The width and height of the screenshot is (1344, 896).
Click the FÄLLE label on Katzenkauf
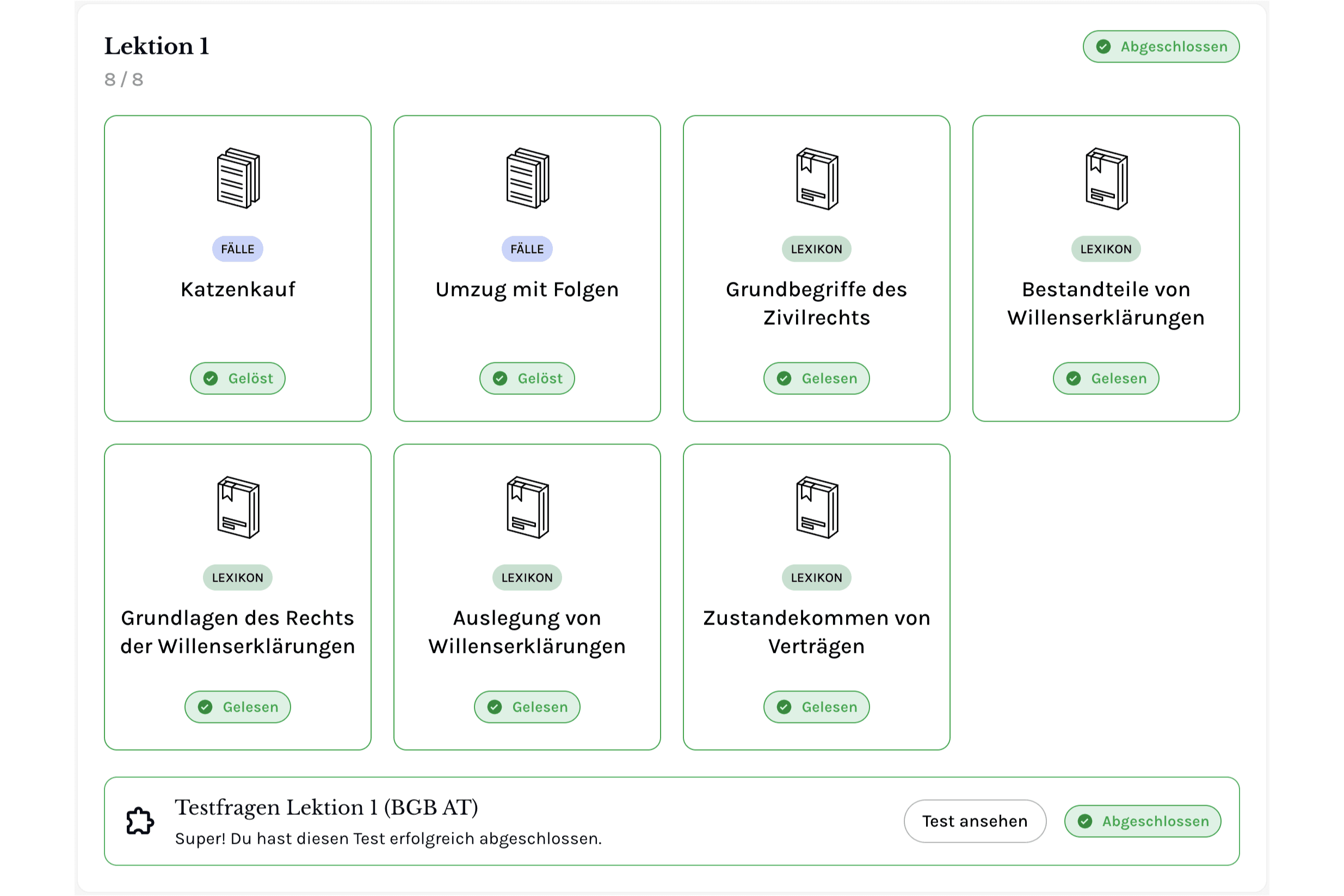click(238, 249)
